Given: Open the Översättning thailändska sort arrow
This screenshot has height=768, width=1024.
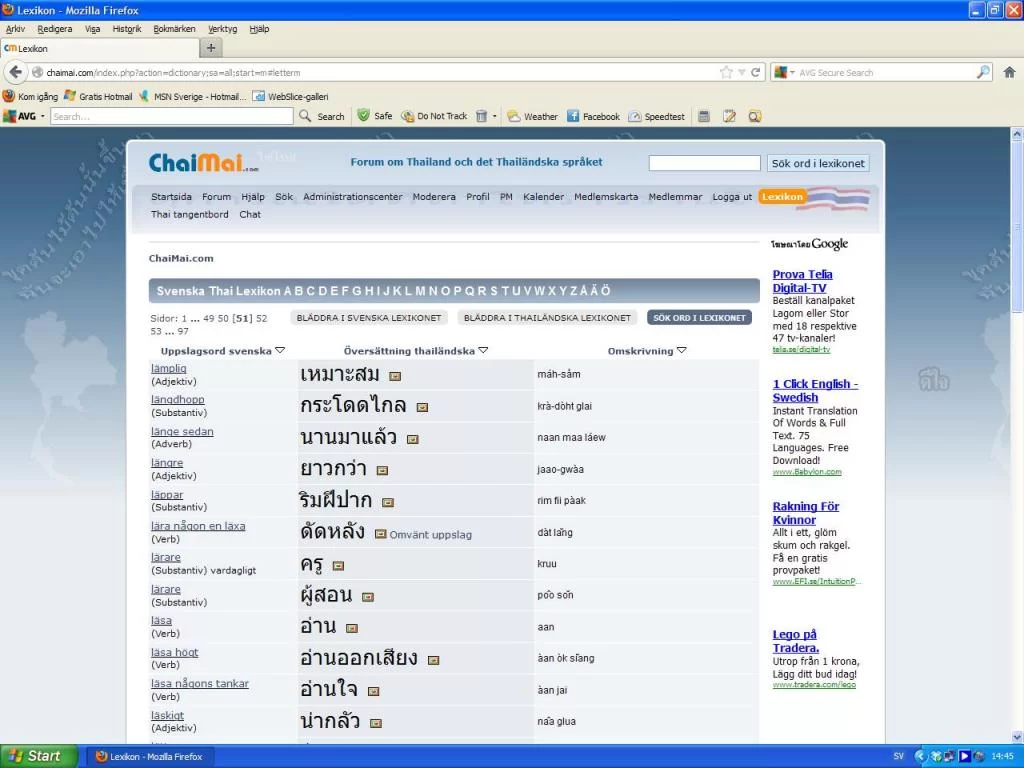Looking at the screenshot, I should coord(483,351).
